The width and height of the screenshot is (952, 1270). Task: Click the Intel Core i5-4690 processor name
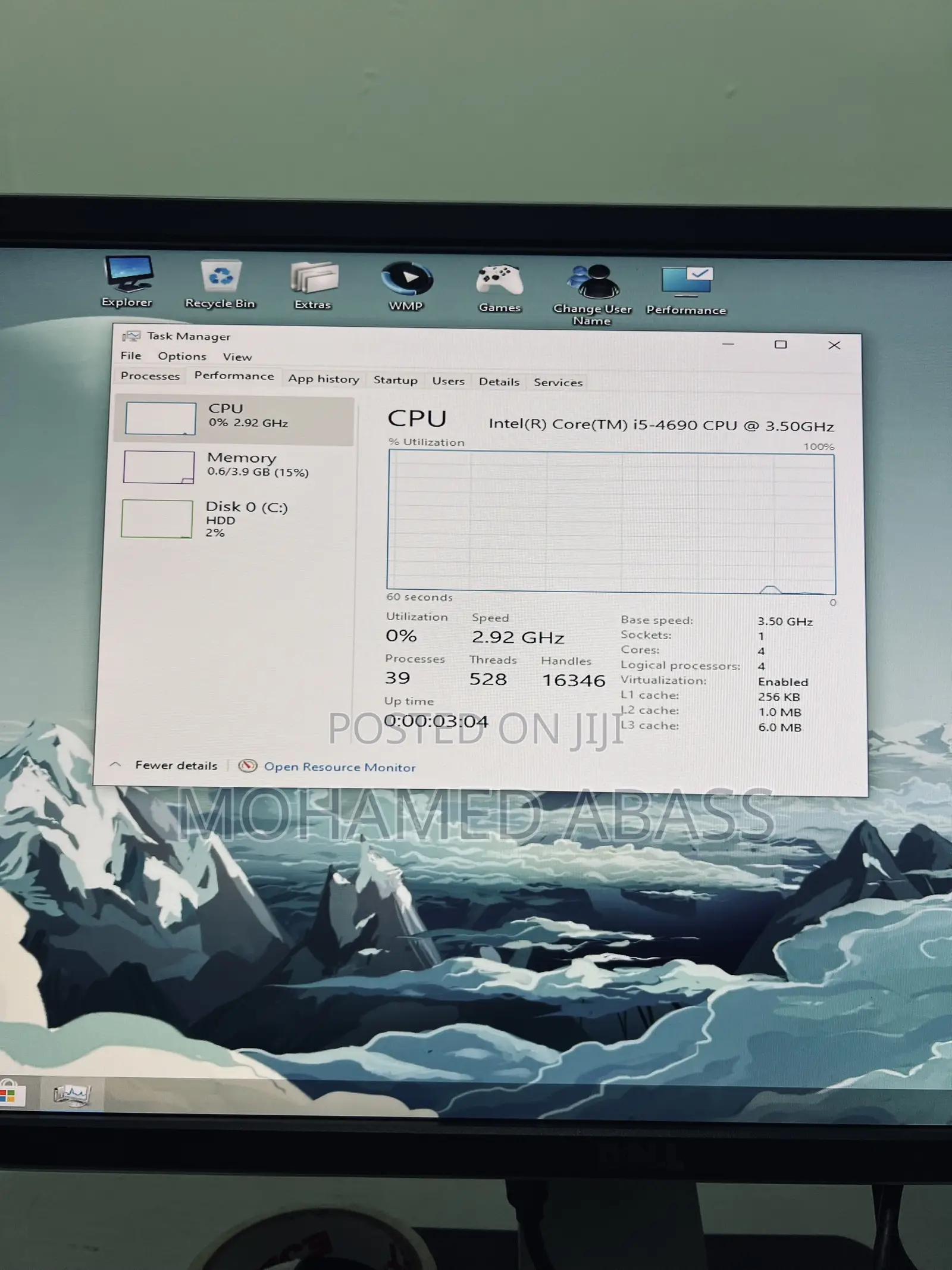coord(661,425)
